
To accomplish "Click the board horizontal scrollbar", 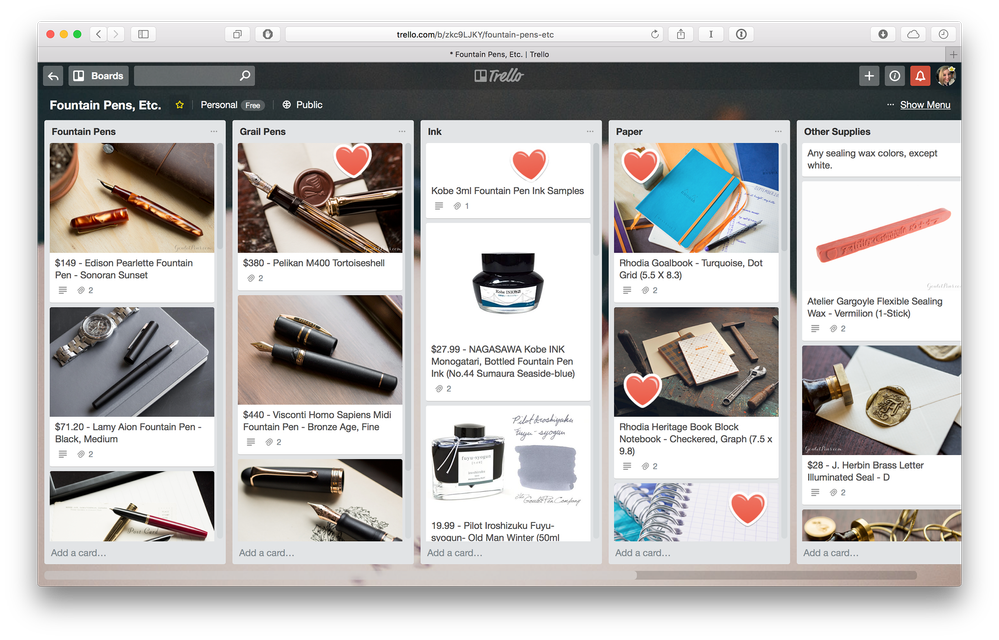I will [341, 575].
